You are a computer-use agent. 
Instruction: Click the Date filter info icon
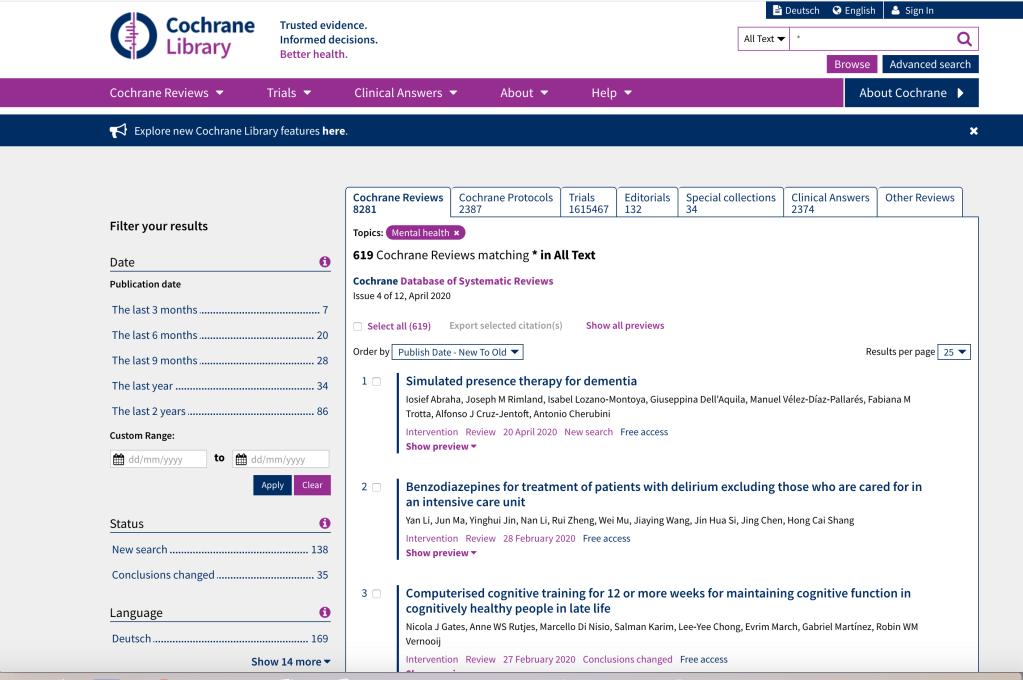click(324, 262)
